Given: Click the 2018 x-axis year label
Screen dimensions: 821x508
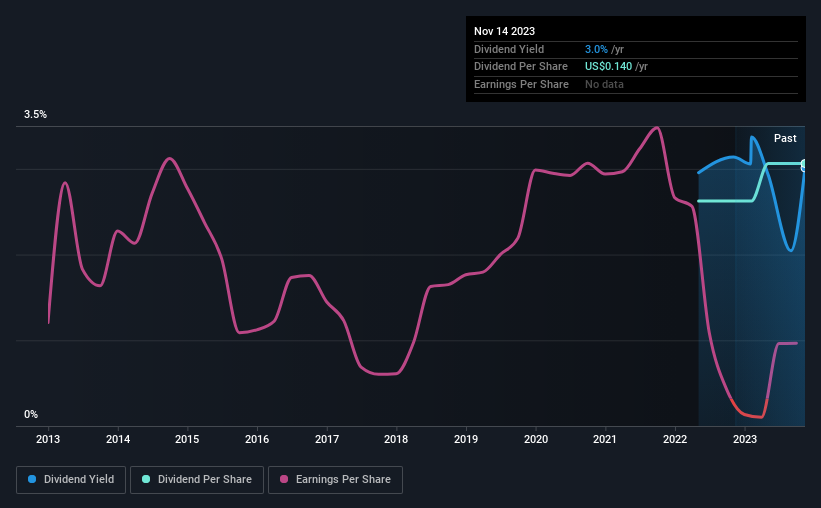Looking at the screenshot, I should pyautogui.click(x=396, y=438).
